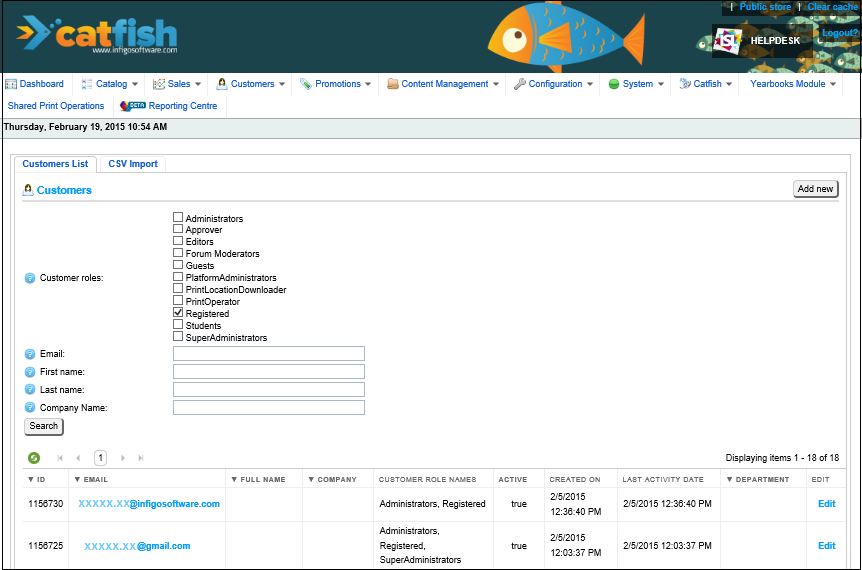This screenshot has width=862, height=570.
Task: Click the Catfish logo in the header
Action: tap(97, 36)
